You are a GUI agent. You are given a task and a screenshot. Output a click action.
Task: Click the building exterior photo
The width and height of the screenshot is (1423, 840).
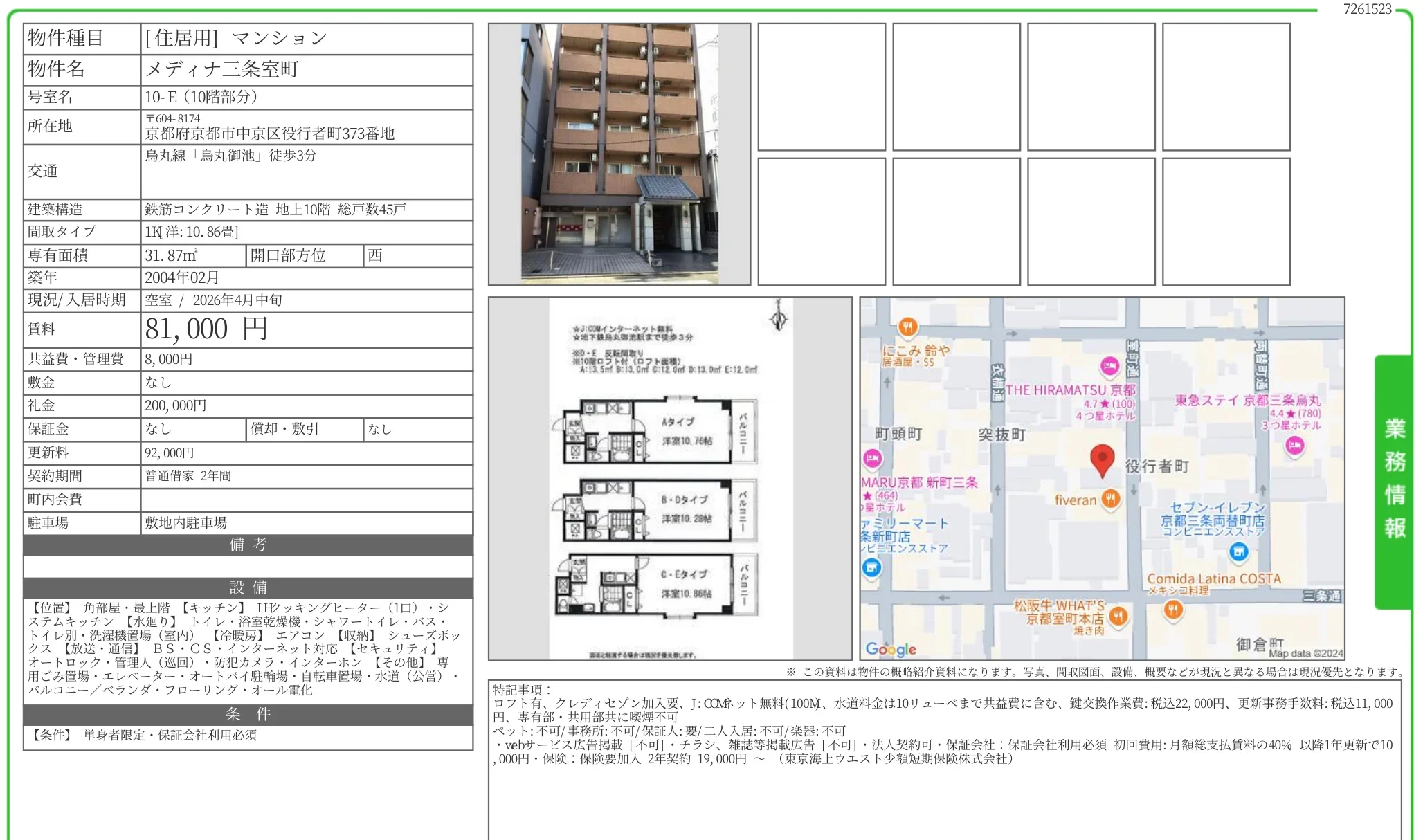tap(619, 152)
